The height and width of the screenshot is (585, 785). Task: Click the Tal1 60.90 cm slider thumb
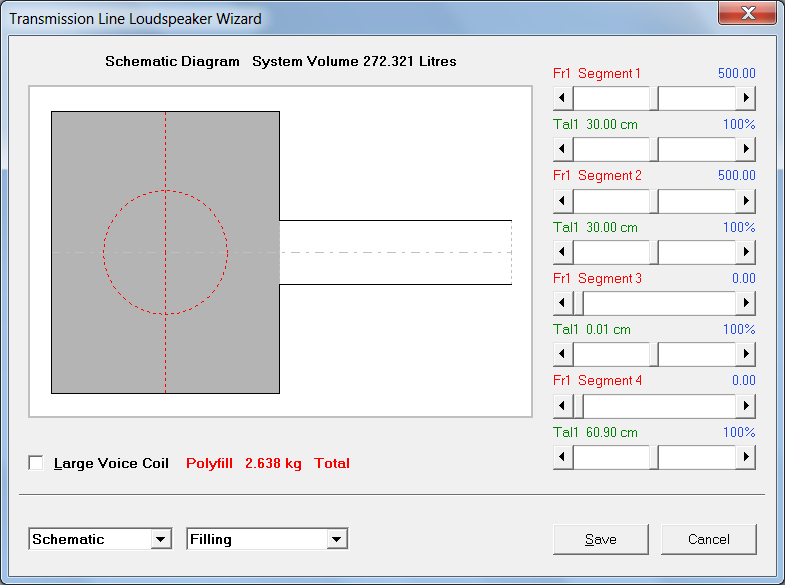tap(654, 457)
